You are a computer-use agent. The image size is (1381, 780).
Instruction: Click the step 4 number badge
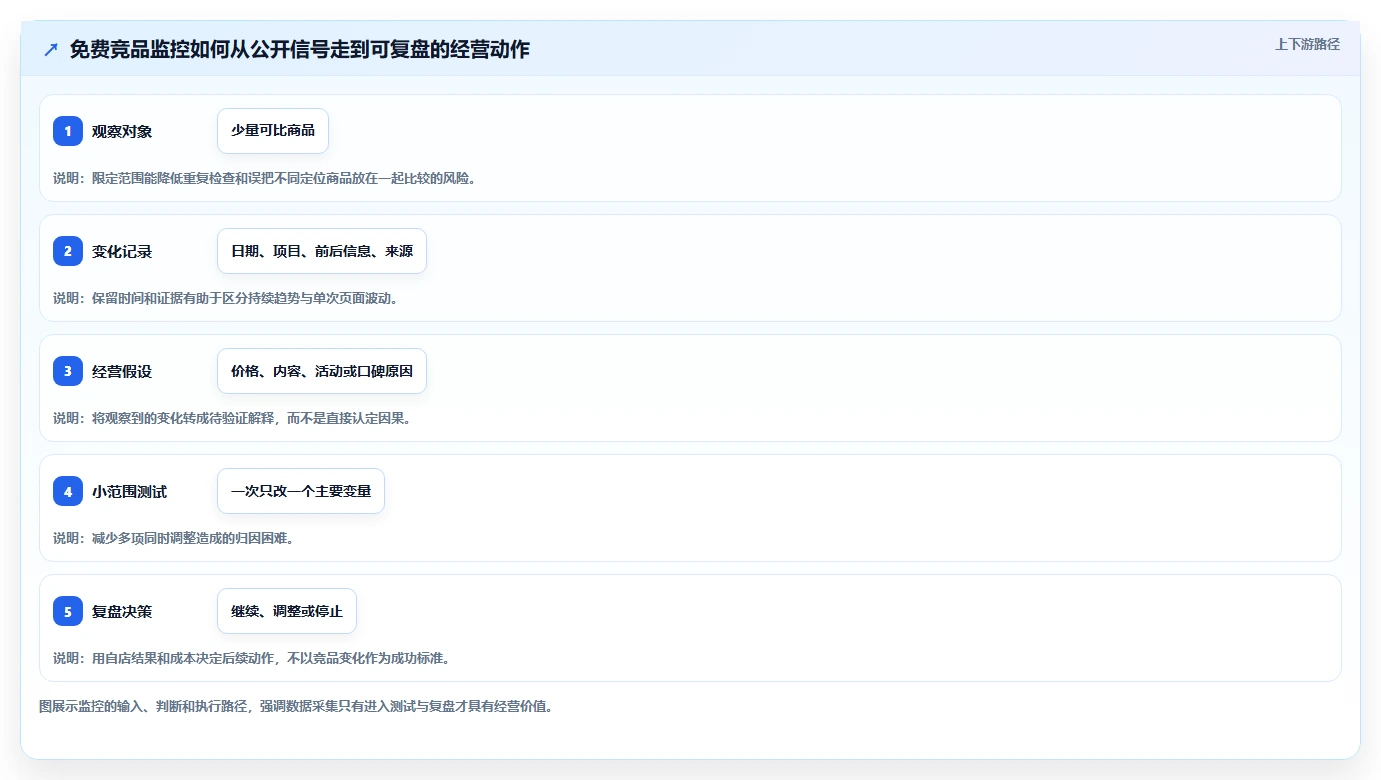click(x=68, y=491)
